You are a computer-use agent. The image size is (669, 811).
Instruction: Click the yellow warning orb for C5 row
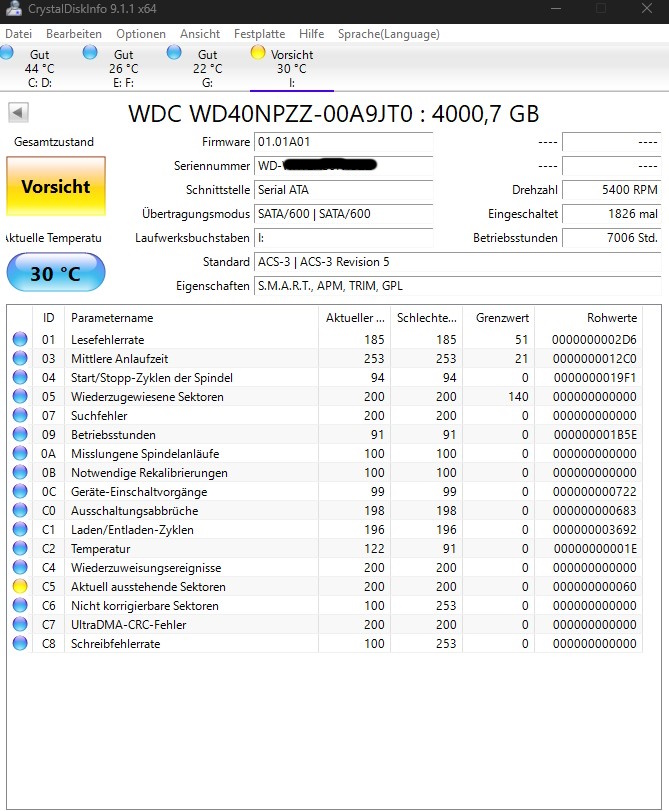click(20, 586)
